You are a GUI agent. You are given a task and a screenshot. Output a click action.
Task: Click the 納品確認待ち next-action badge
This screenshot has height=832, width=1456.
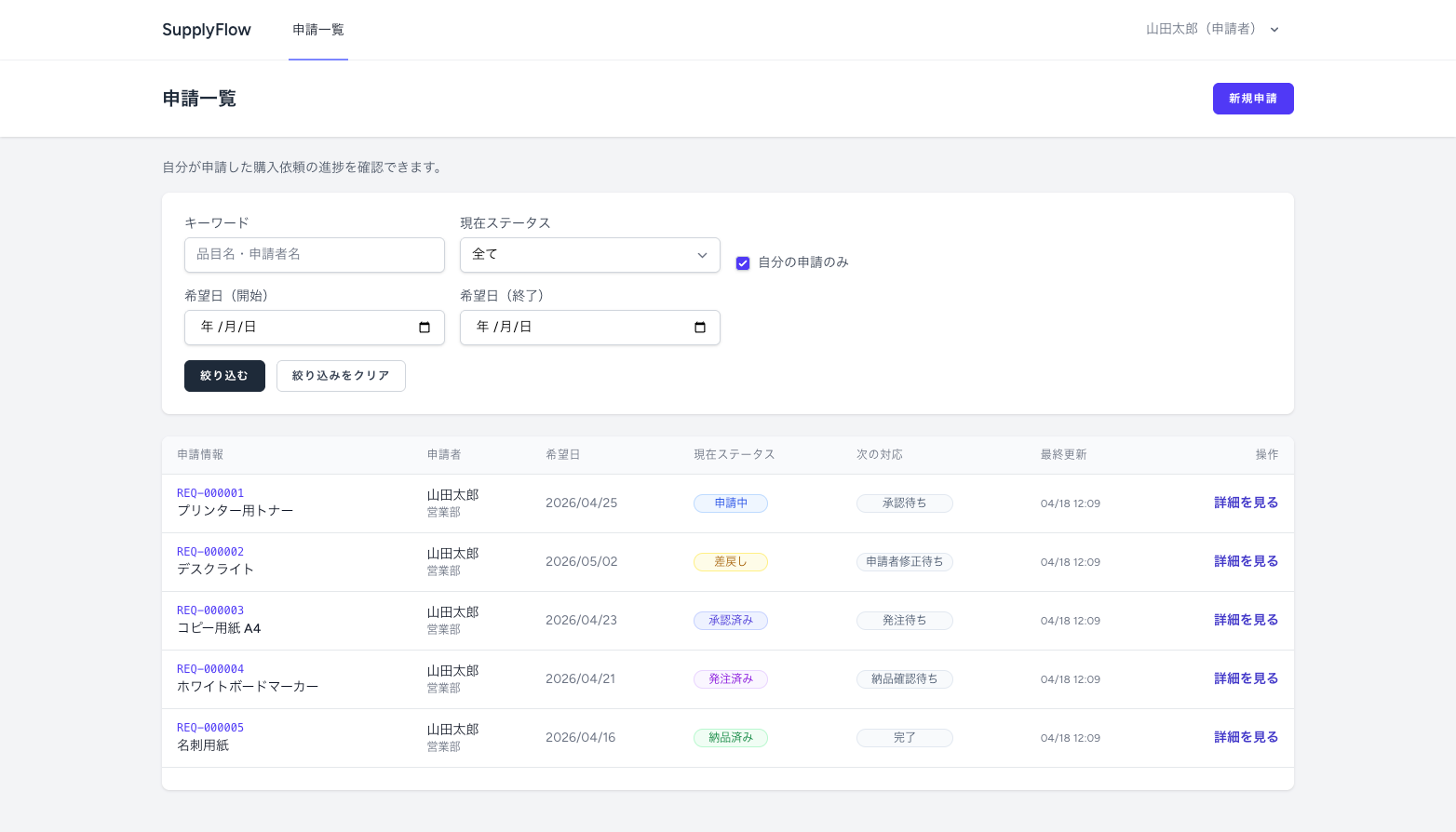905,679
